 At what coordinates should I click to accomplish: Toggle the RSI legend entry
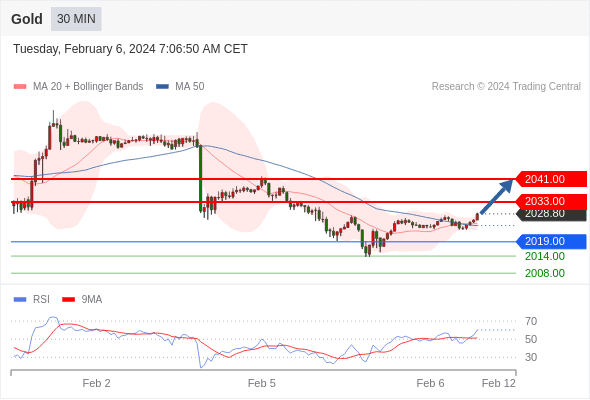[32, 300]
